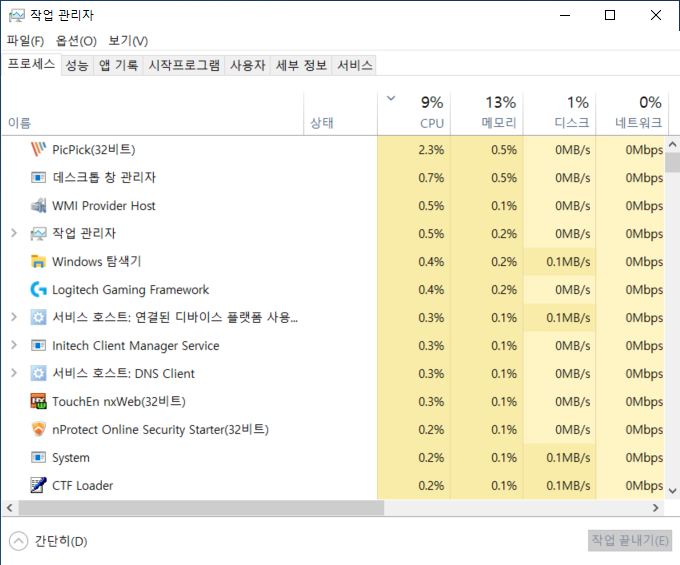Screen dimensions: 680x565
Task: Click the PicPick process icon
Action: (x=38, y=150)
